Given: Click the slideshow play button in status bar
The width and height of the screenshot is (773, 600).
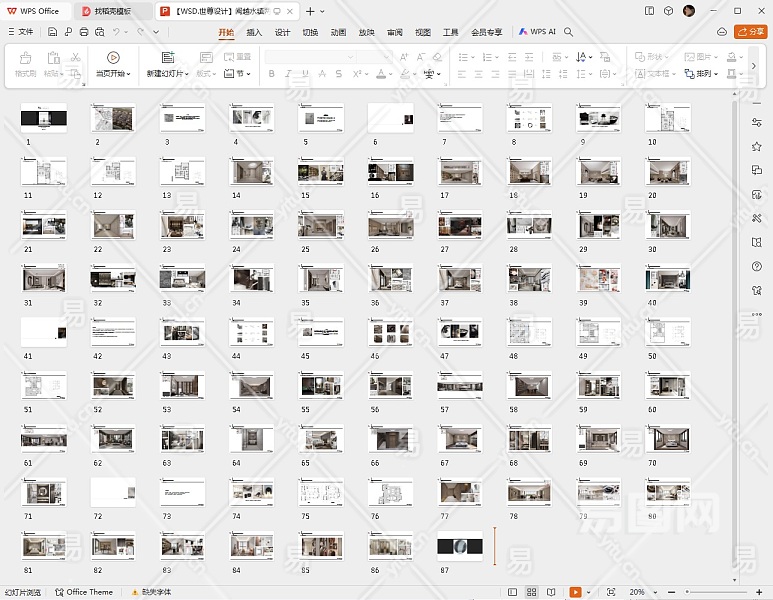Looking at the screenshot, I should [576, 592].
